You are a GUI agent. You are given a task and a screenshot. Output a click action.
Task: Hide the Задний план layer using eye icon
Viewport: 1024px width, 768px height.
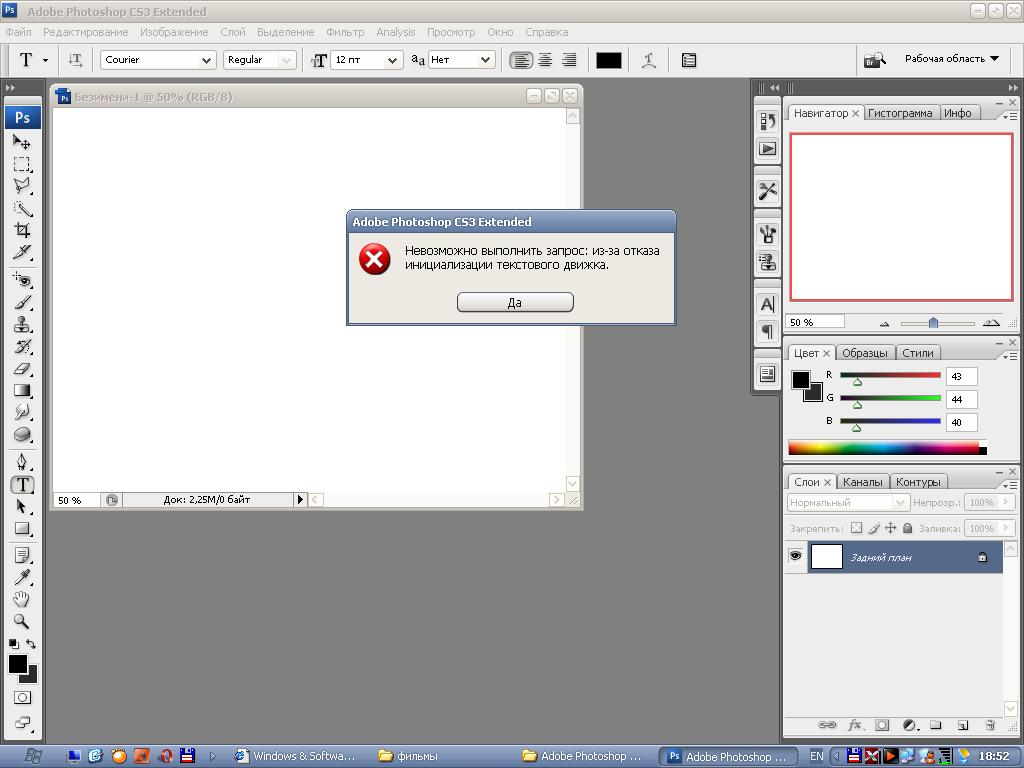tap(796, 557)
